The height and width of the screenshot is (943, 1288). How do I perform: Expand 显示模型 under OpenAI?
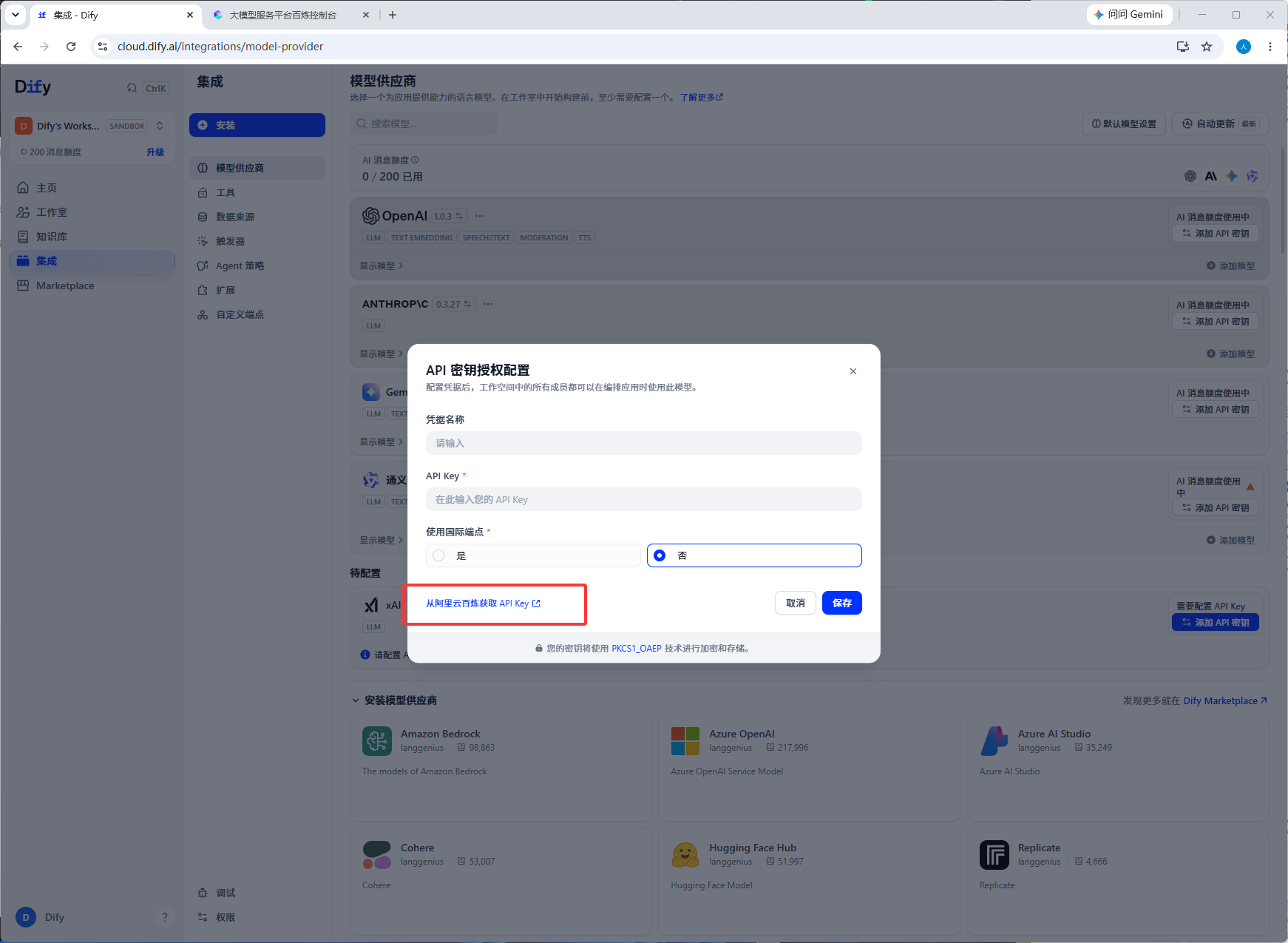coord(382,266)
